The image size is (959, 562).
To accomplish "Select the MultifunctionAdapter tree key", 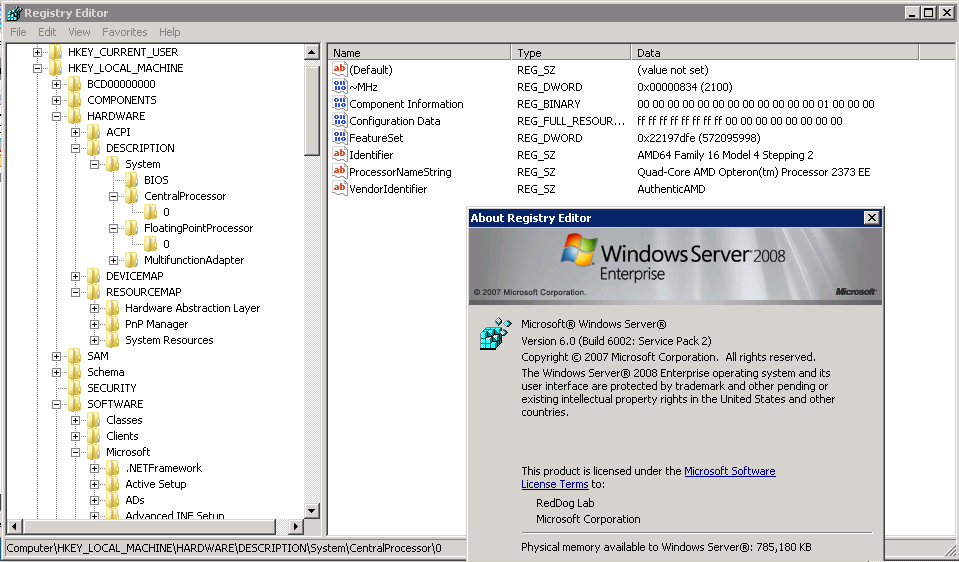I will click(193, 260).
